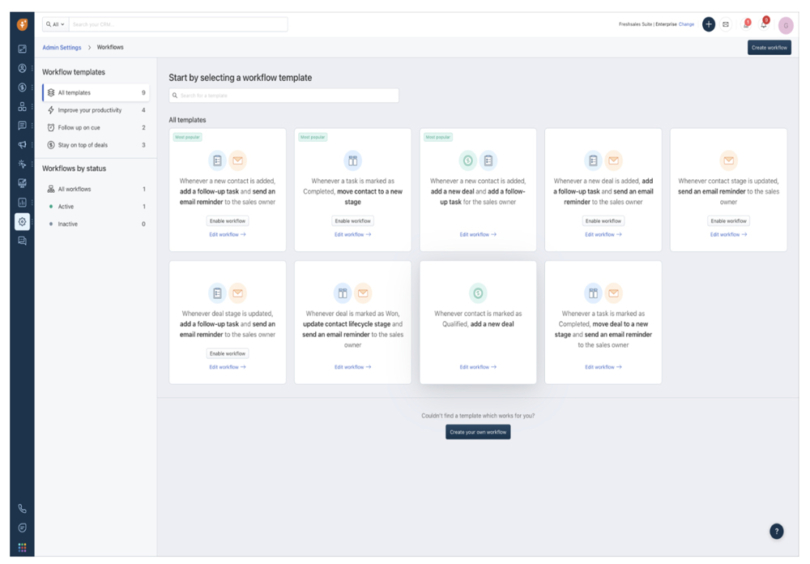Open the email envelope icon in header
The height and width of the screenshot is (564, 810).
(726, 24)
